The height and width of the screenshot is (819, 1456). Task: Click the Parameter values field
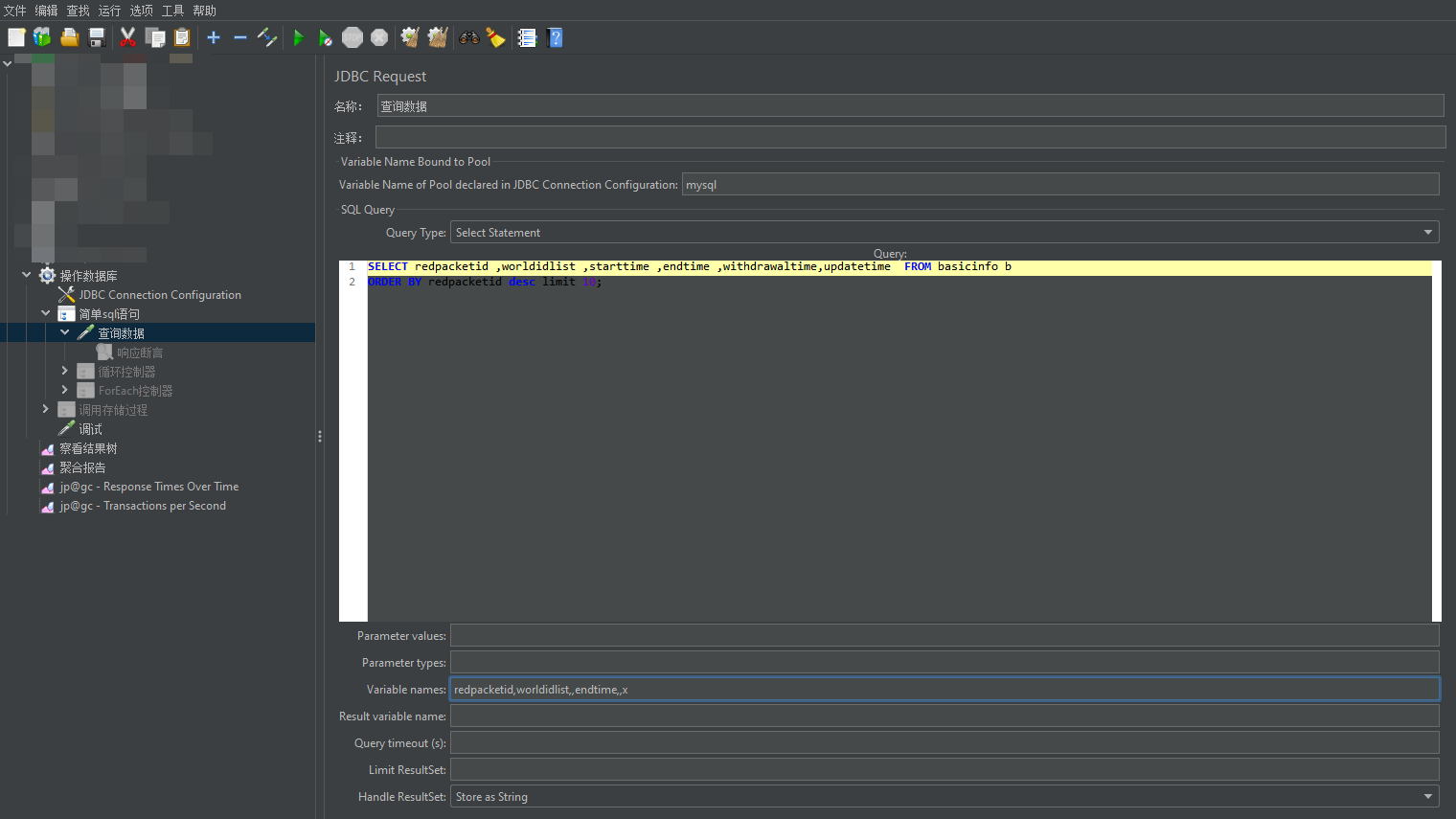944,636
